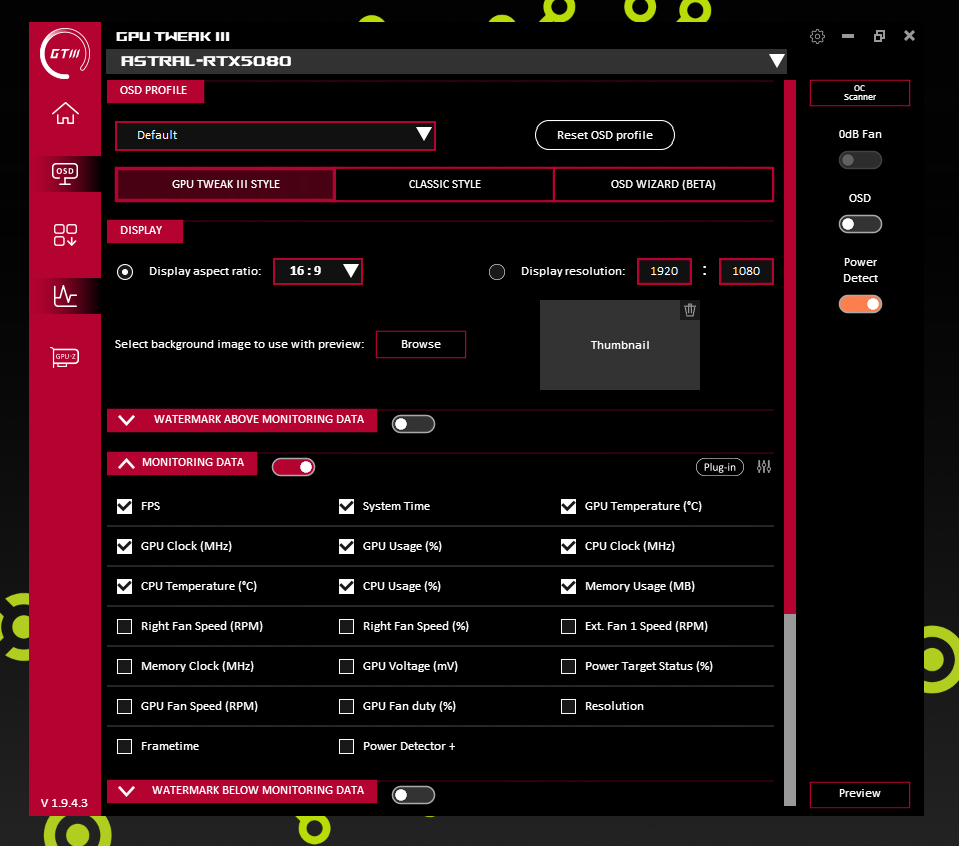Check GPU Fan Speed (RPM) checkbox
Screen dimensions: 959x846
tap(125, 707)
